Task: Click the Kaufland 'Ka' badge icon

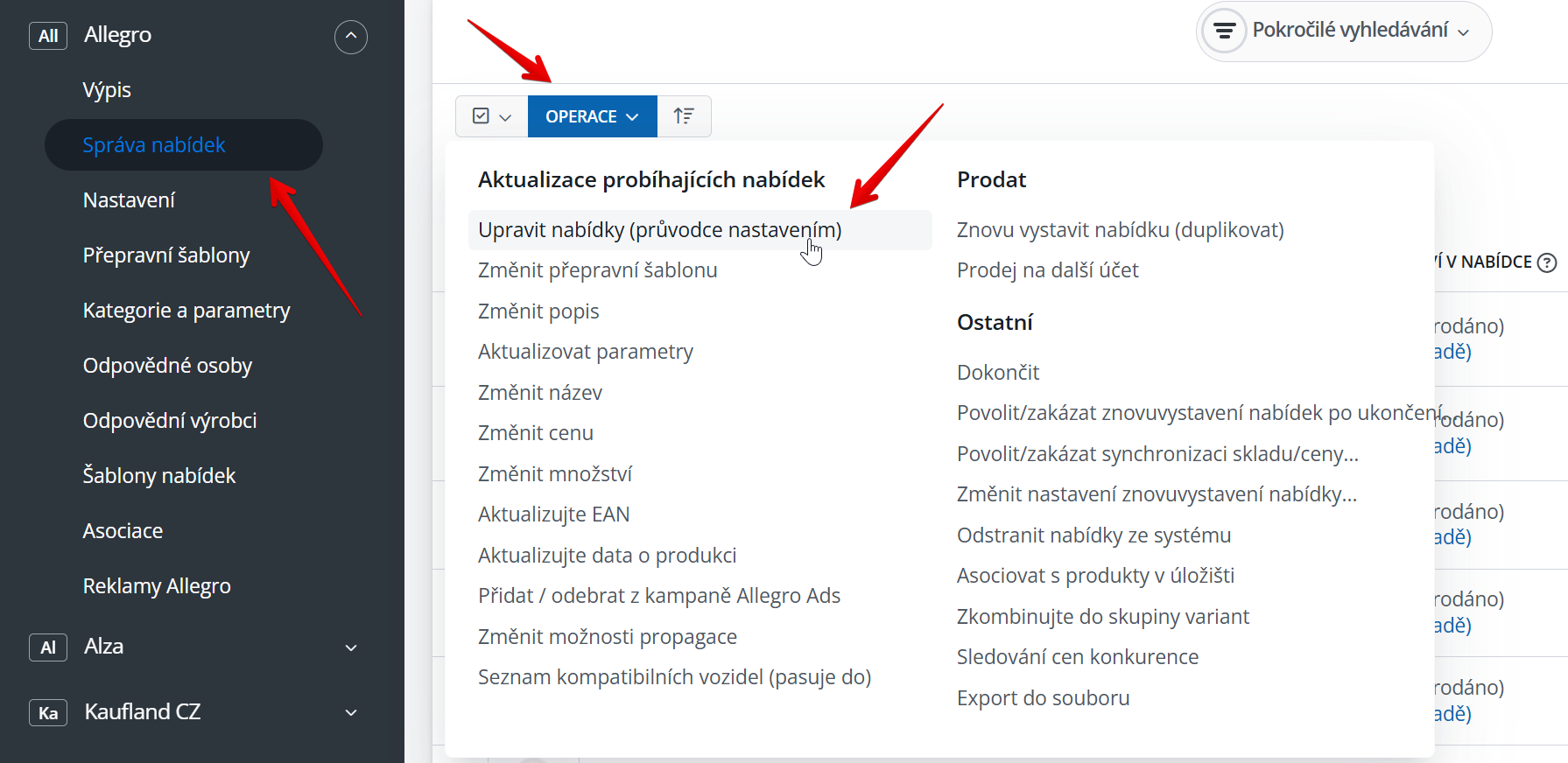Action: tap(48, 713)
